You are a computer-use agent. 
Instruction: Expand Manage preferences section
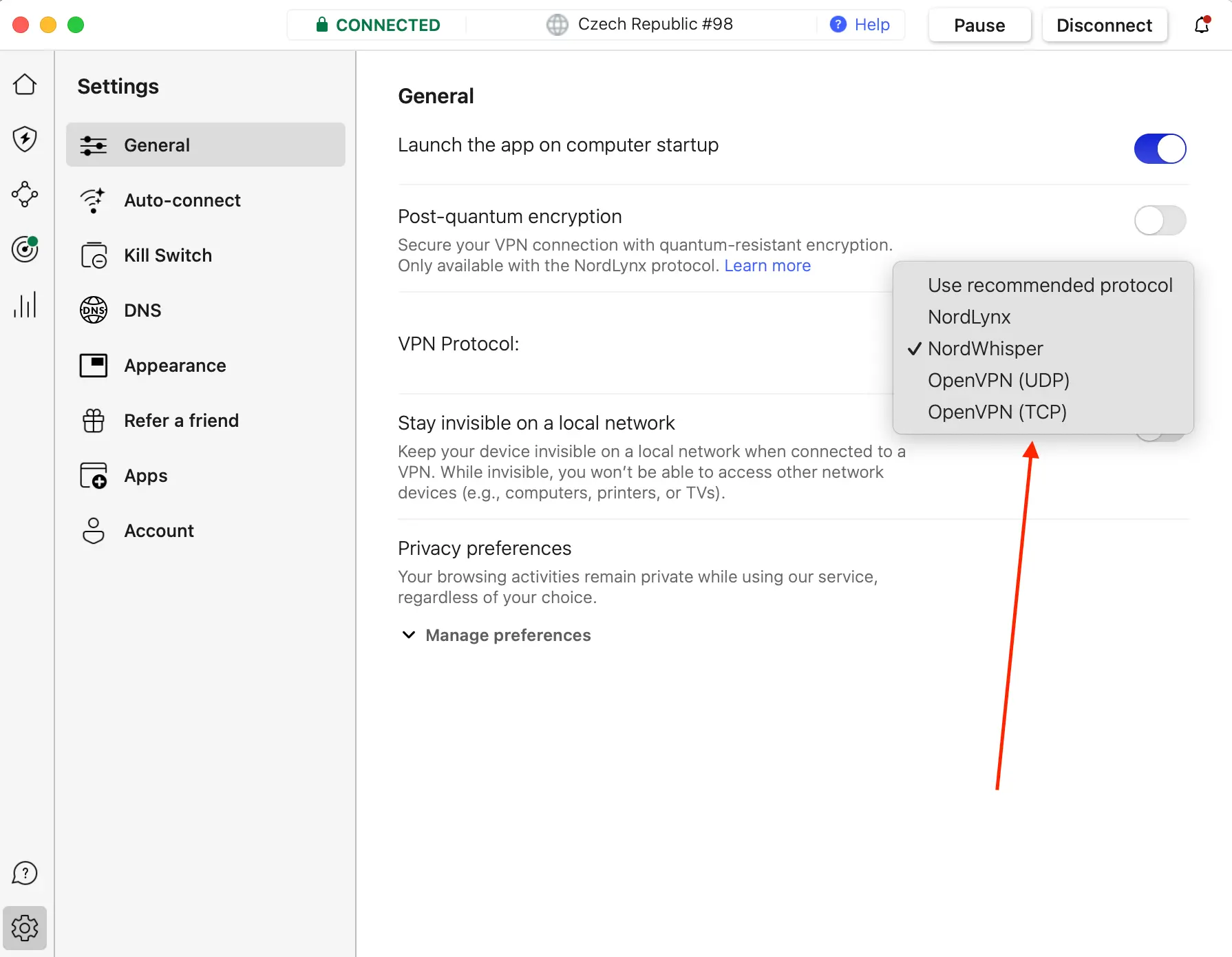496,635
